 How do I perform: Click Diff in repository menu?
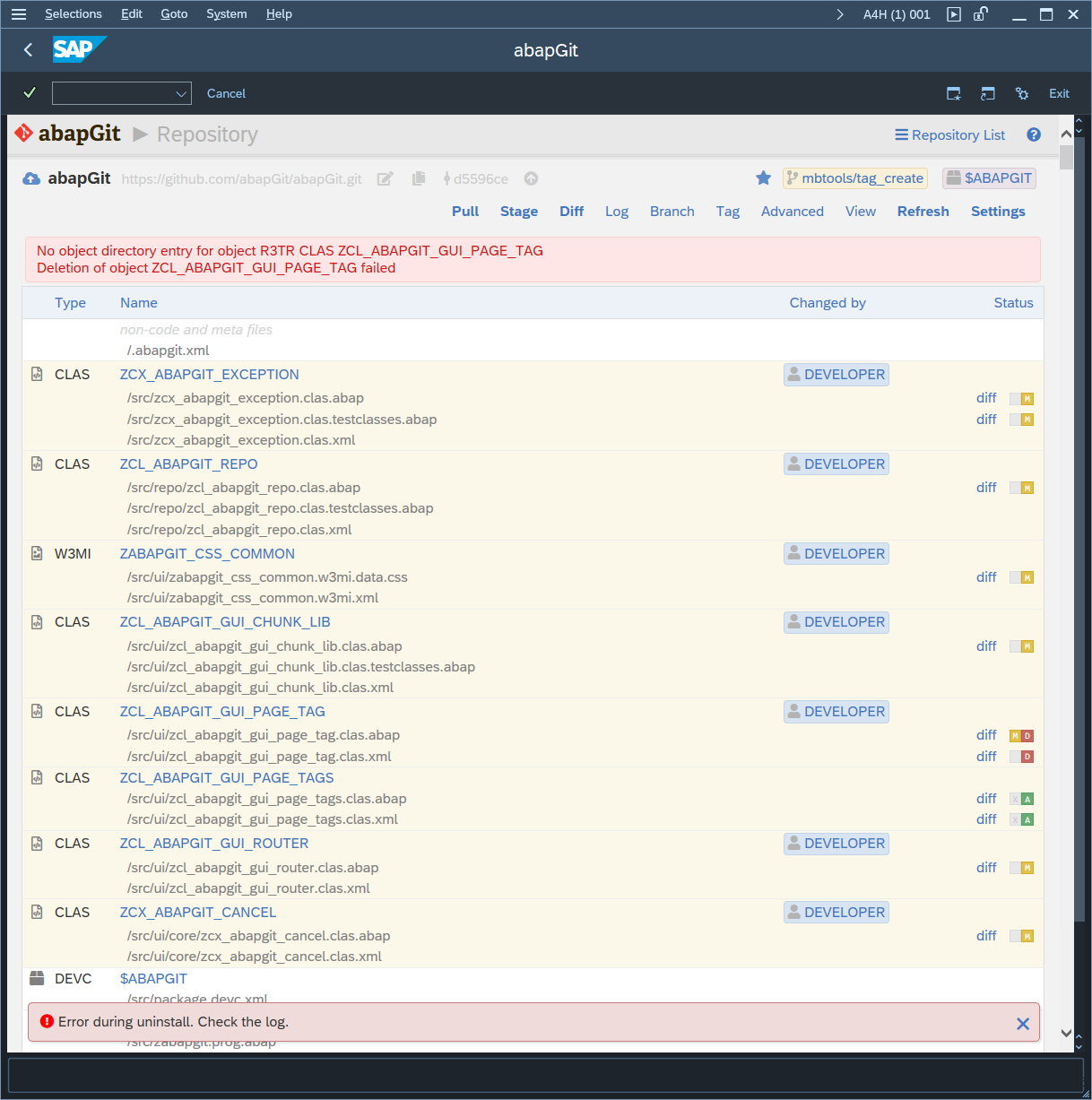pos(572,212)
